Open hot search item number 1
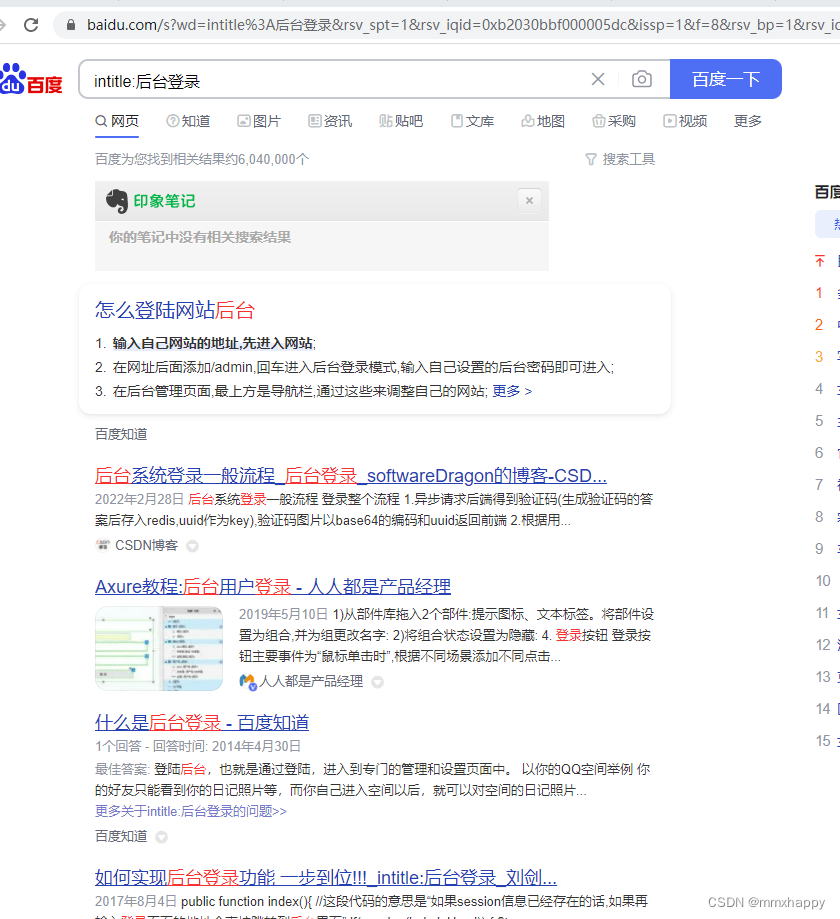This screenshot has height=919, width=840. point(827,293)
